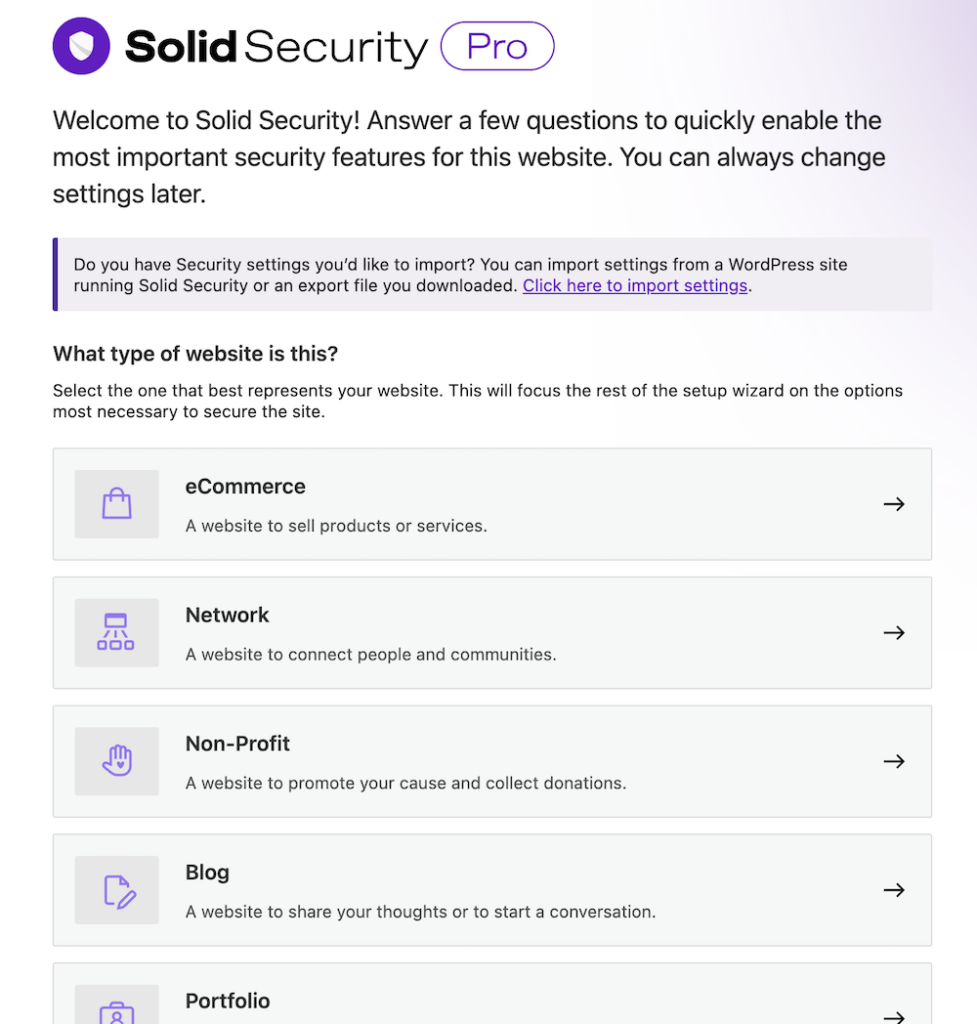Image resolution: width=977 pixels, height=1024 pixels.
Task: Click the Network hierarchy icon
Action: click(116, 633)
